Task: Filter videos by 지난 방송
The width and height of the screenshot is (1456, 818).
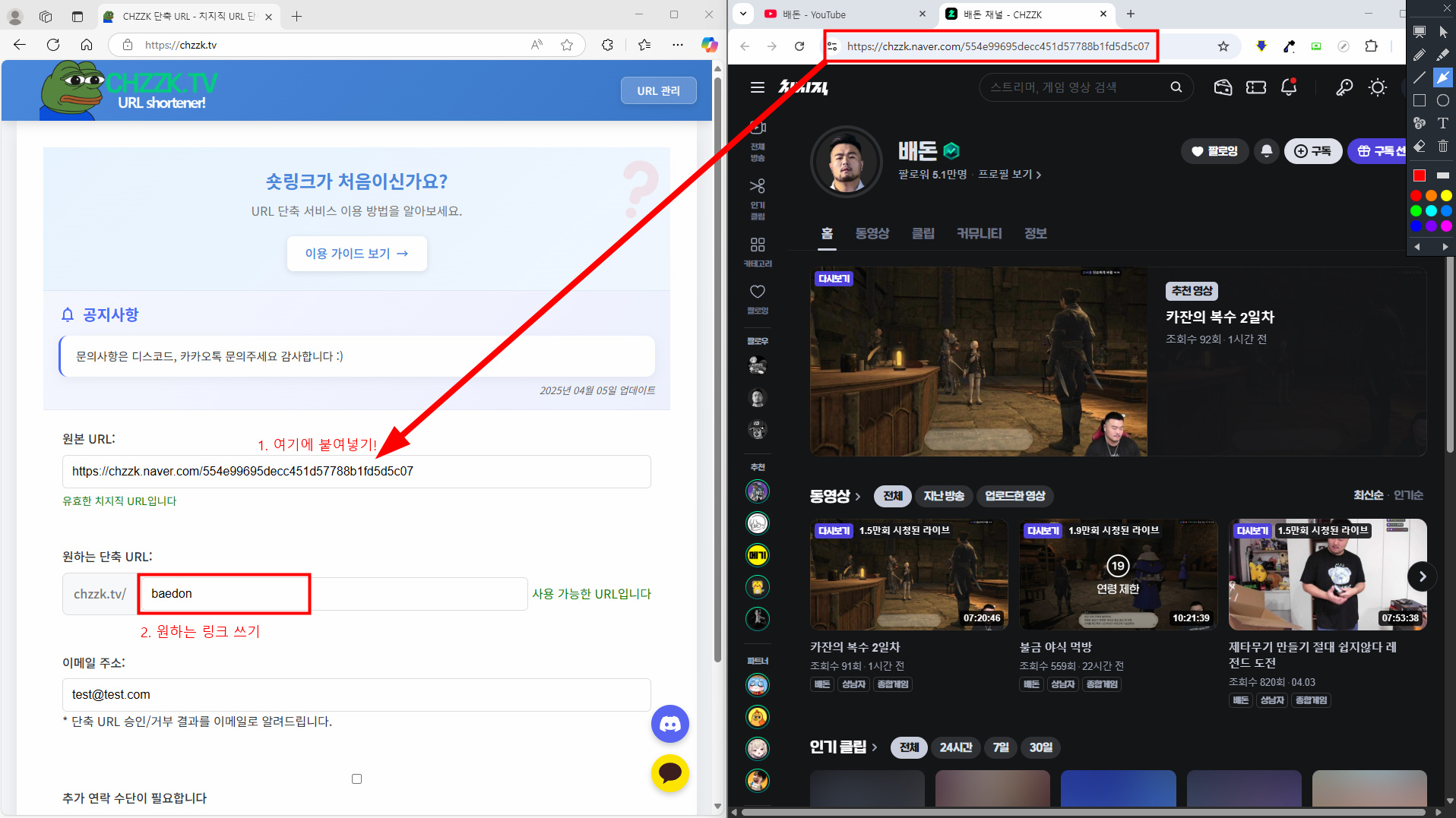Action: pos(944,496)
